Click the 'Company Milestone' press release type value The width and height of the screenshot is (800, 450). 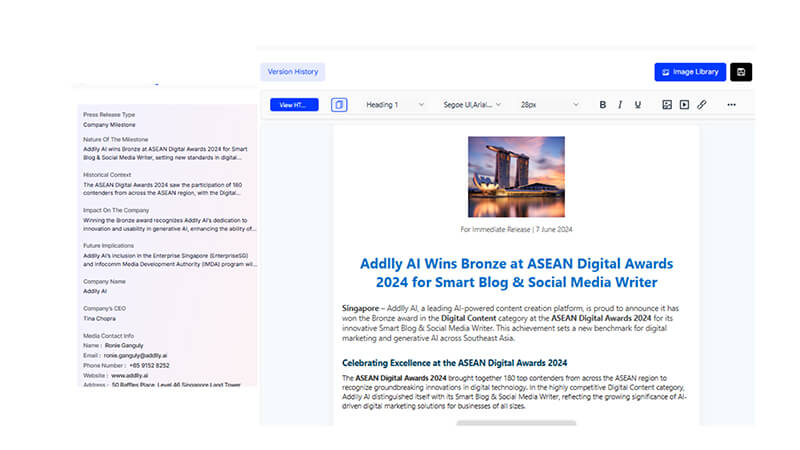(x=109, y=125)
